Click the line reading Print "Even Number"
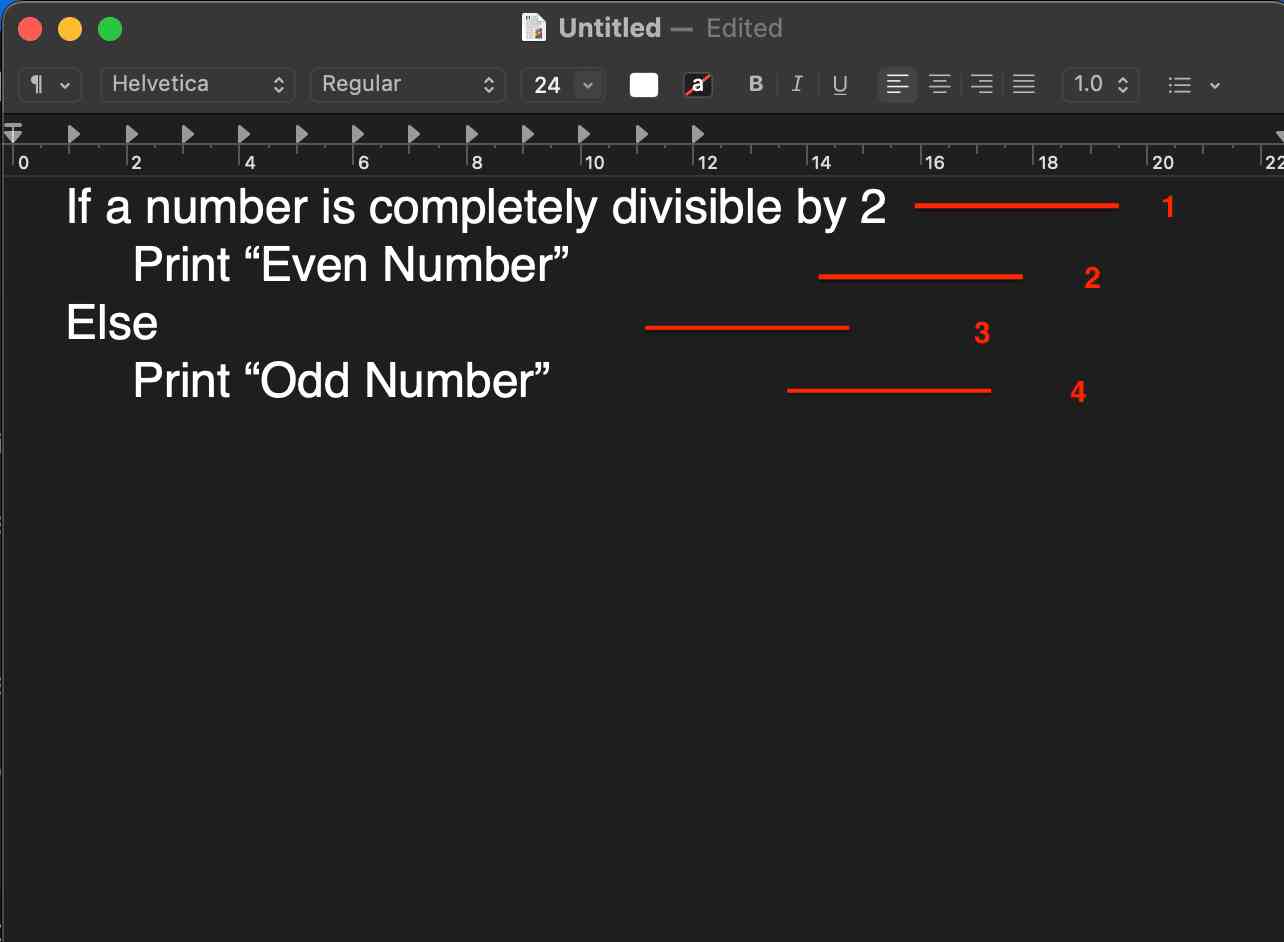Viewport: 1284px width, 942px height. [348, 264]
